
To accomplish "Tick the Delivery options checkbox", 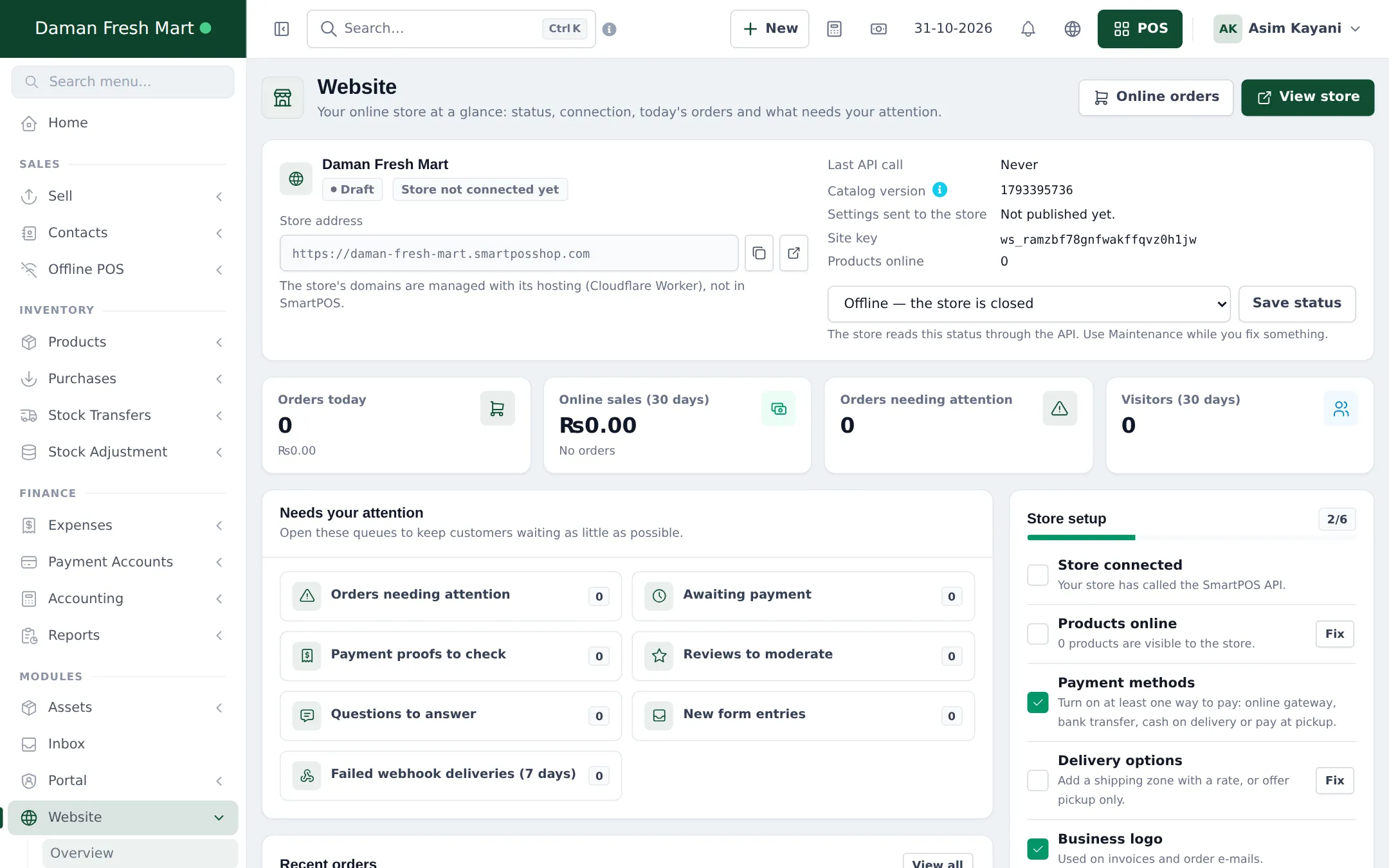I will tap(1038, 780).
